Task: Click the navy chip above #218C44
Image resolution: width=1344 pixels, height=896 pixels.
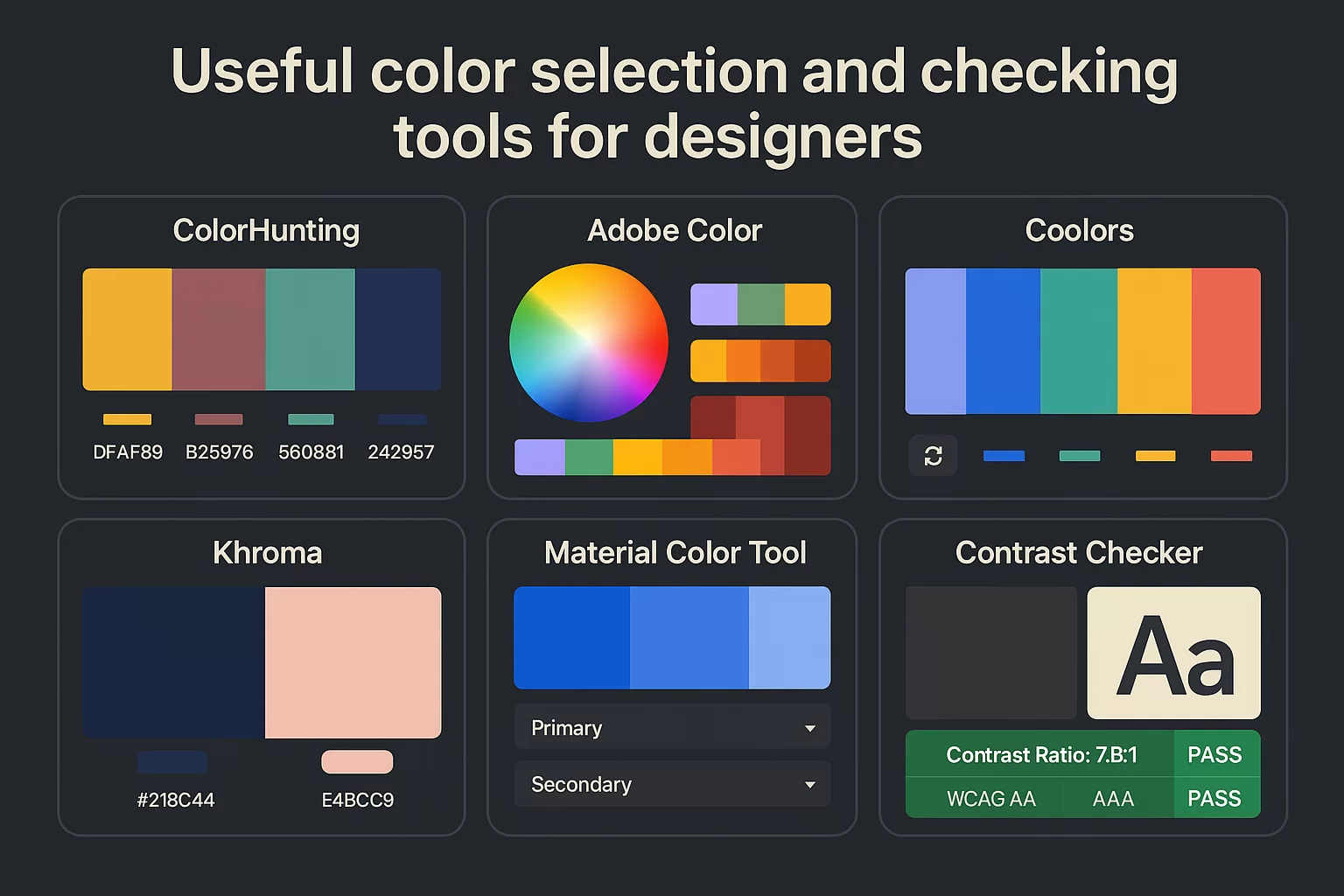Action: 172,762
